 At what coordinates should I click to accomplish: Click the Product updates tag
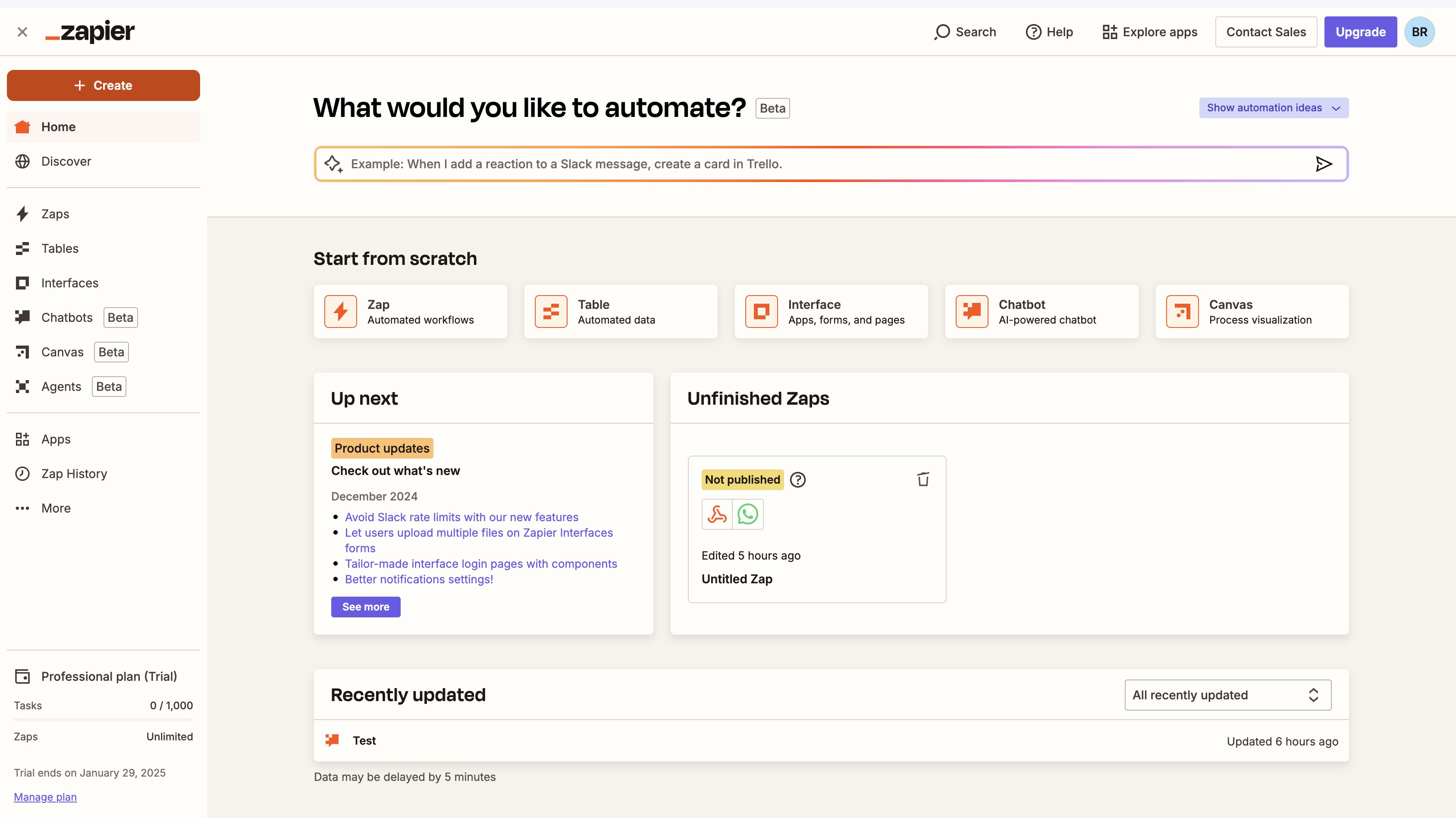382,448
